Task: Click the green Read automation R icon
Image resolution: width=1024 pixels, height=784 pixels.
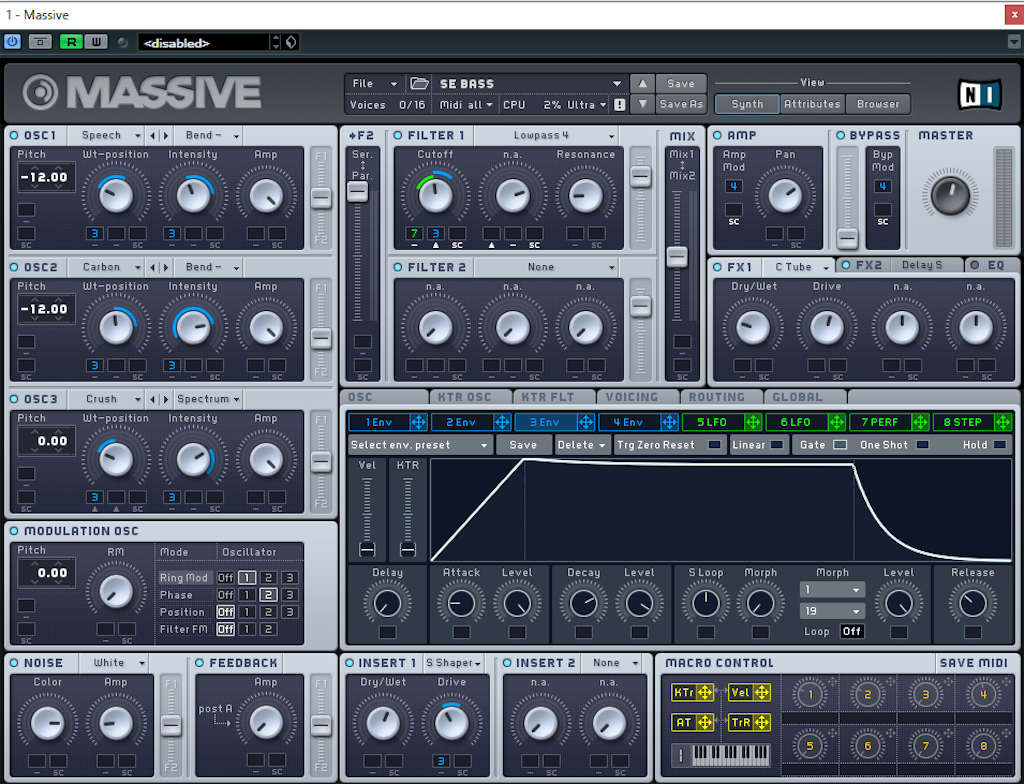Action: (x=71, y=42)
